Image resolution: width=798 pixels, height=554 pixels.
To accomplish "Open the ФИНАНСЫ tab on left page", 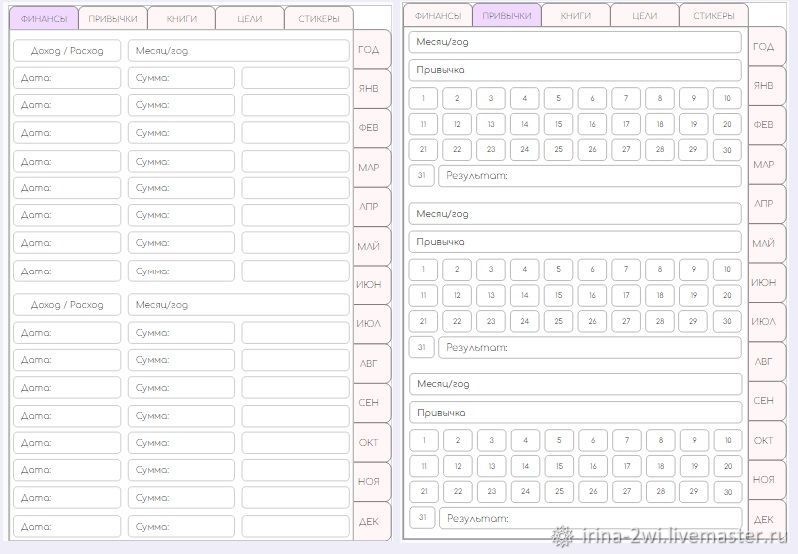I will 44,18.
